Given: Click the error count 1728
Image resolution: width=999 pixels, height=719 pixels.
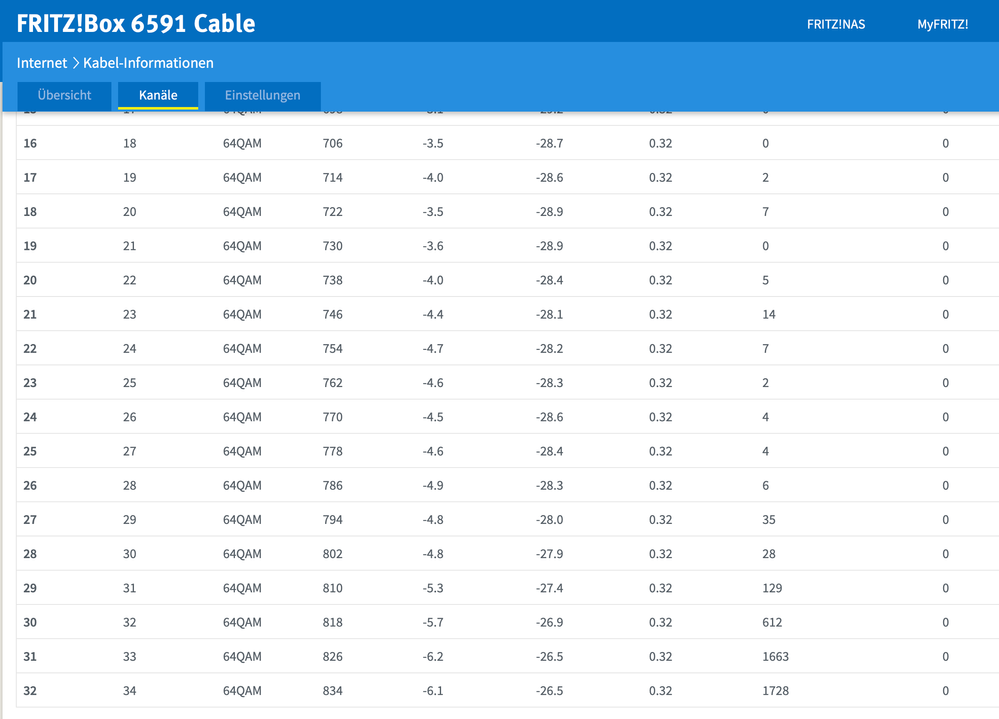Looking at the screenshot, I should 775,691.
